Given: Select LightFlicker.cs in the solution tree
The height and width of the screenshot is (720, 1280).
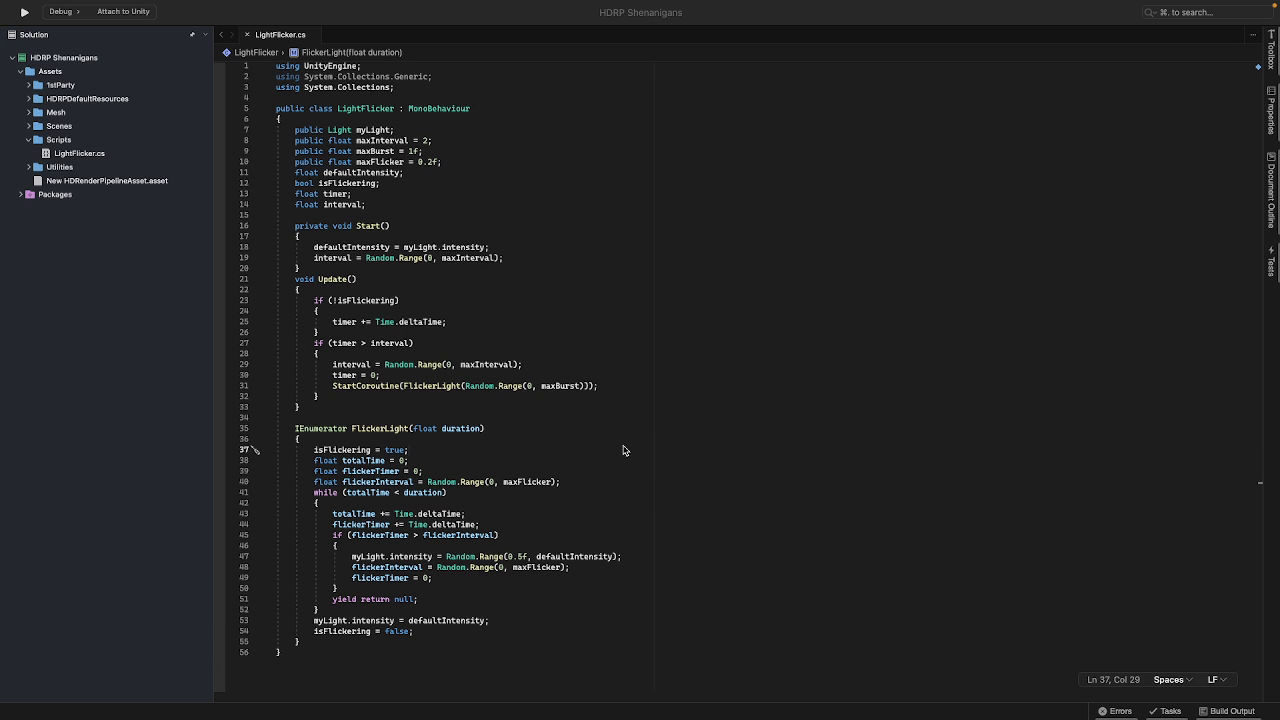Looking at the screenshot, I should pos(79,154).
